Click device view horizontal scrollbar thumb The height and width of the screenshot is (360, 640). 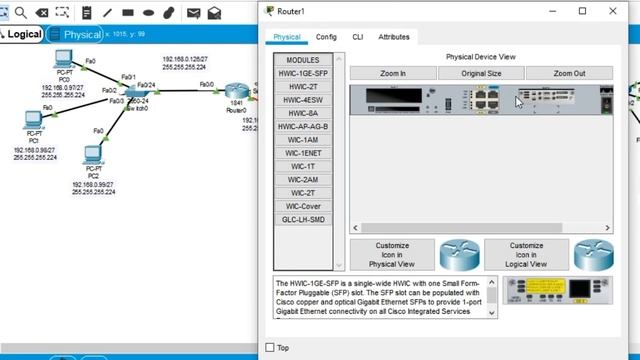(x=461, y=228)
